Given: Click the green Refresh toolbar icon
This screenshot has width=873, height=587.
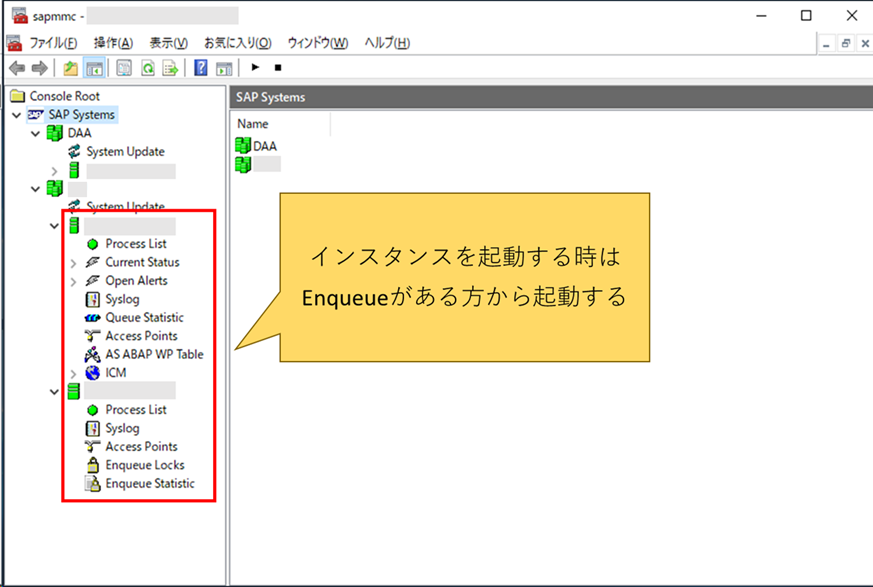Looking at the screenshot, I should tap(148, 69).
